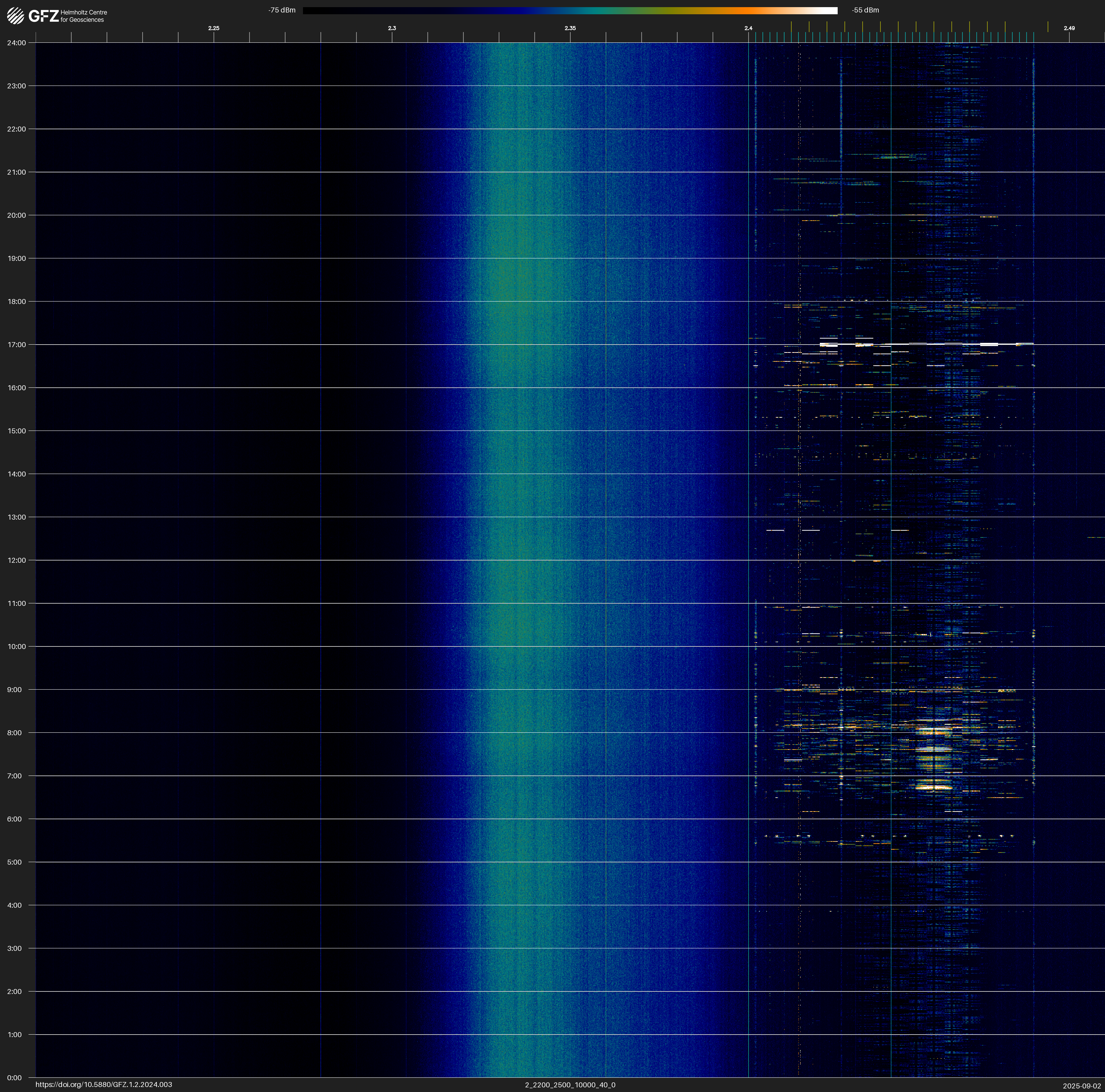Click the 8:00 time axis label

(x=14, y=733)
